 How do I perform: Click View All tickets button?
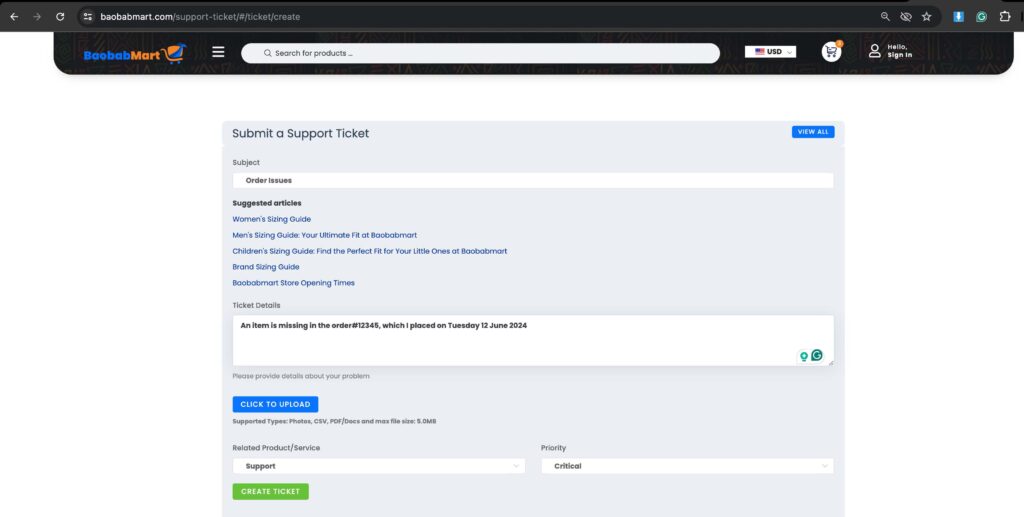coord(813,132)
